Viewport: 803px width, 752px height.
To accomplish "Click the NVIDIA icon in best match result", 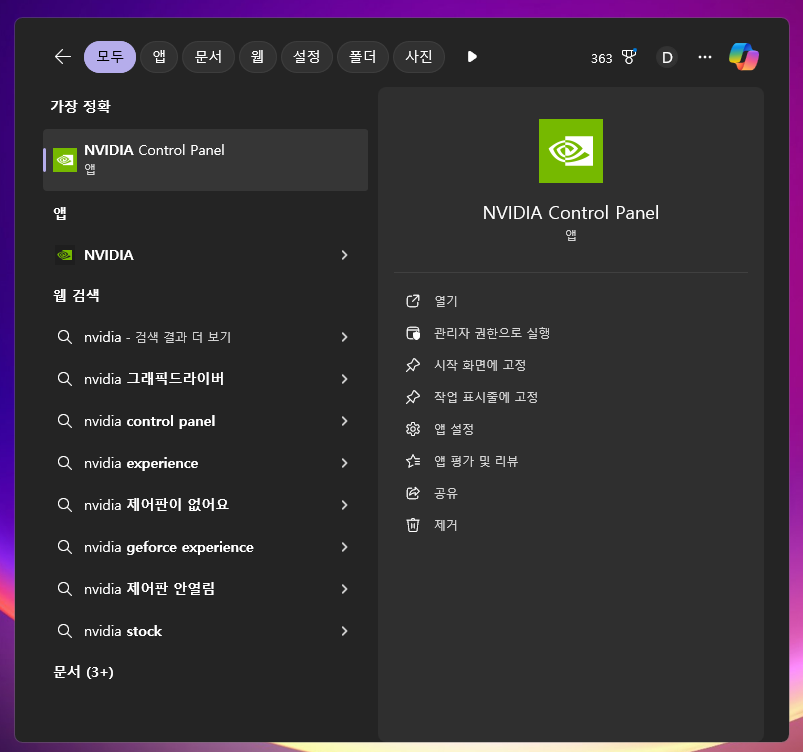I will click(65, 160).
